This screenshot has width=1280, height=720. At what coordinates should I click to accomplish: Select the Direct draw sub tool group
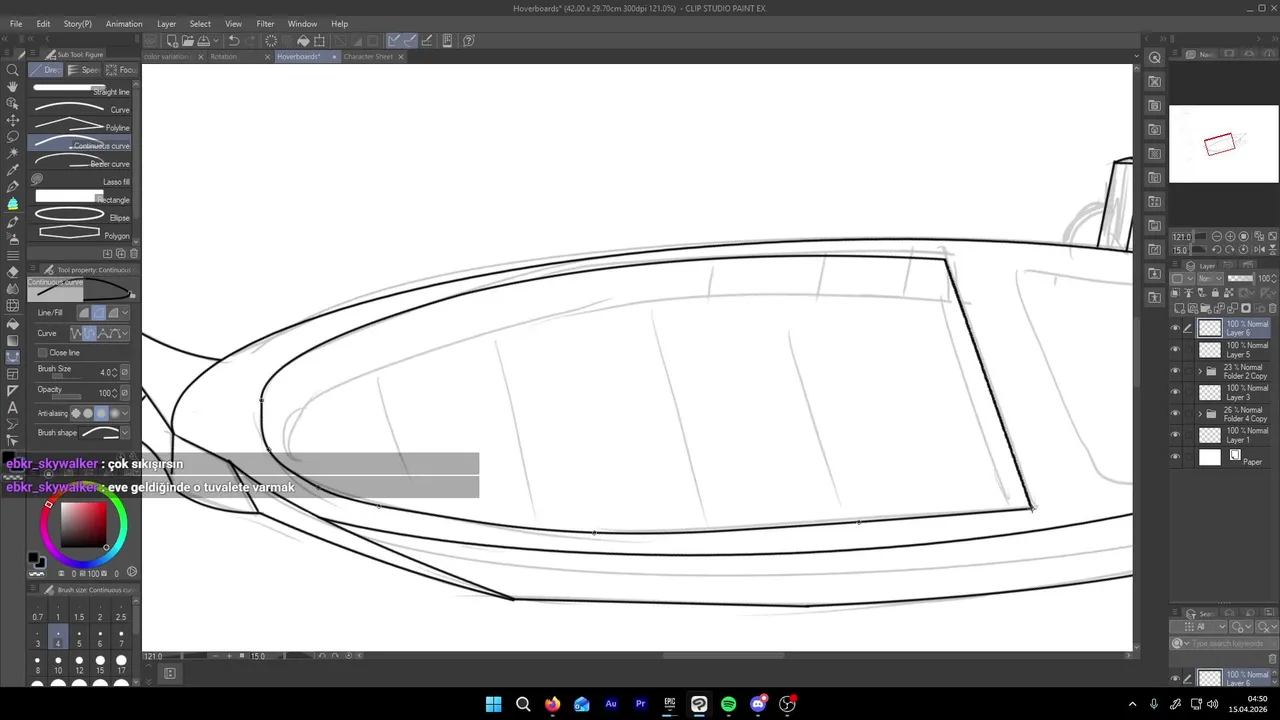[46, 70]
